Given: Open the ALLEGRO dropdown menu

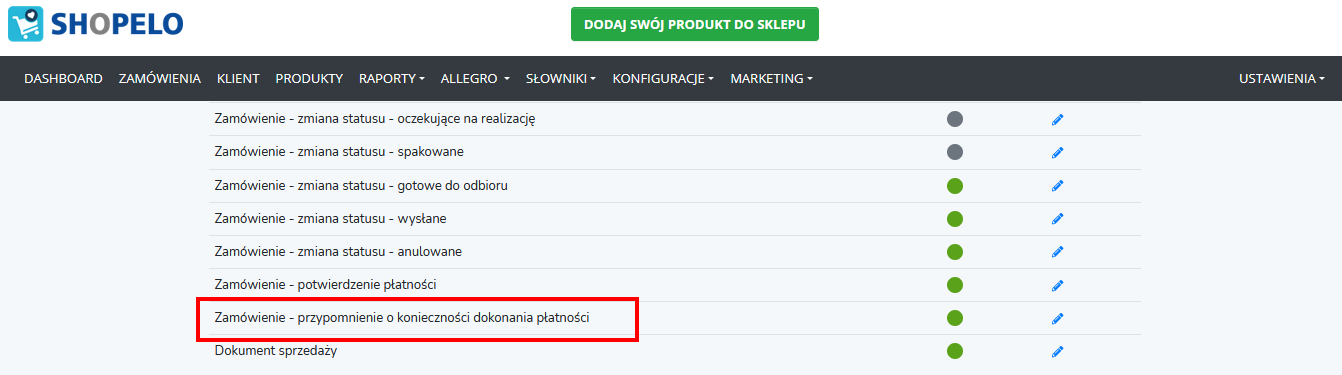Looking at the screenshot, I should 475,78.
